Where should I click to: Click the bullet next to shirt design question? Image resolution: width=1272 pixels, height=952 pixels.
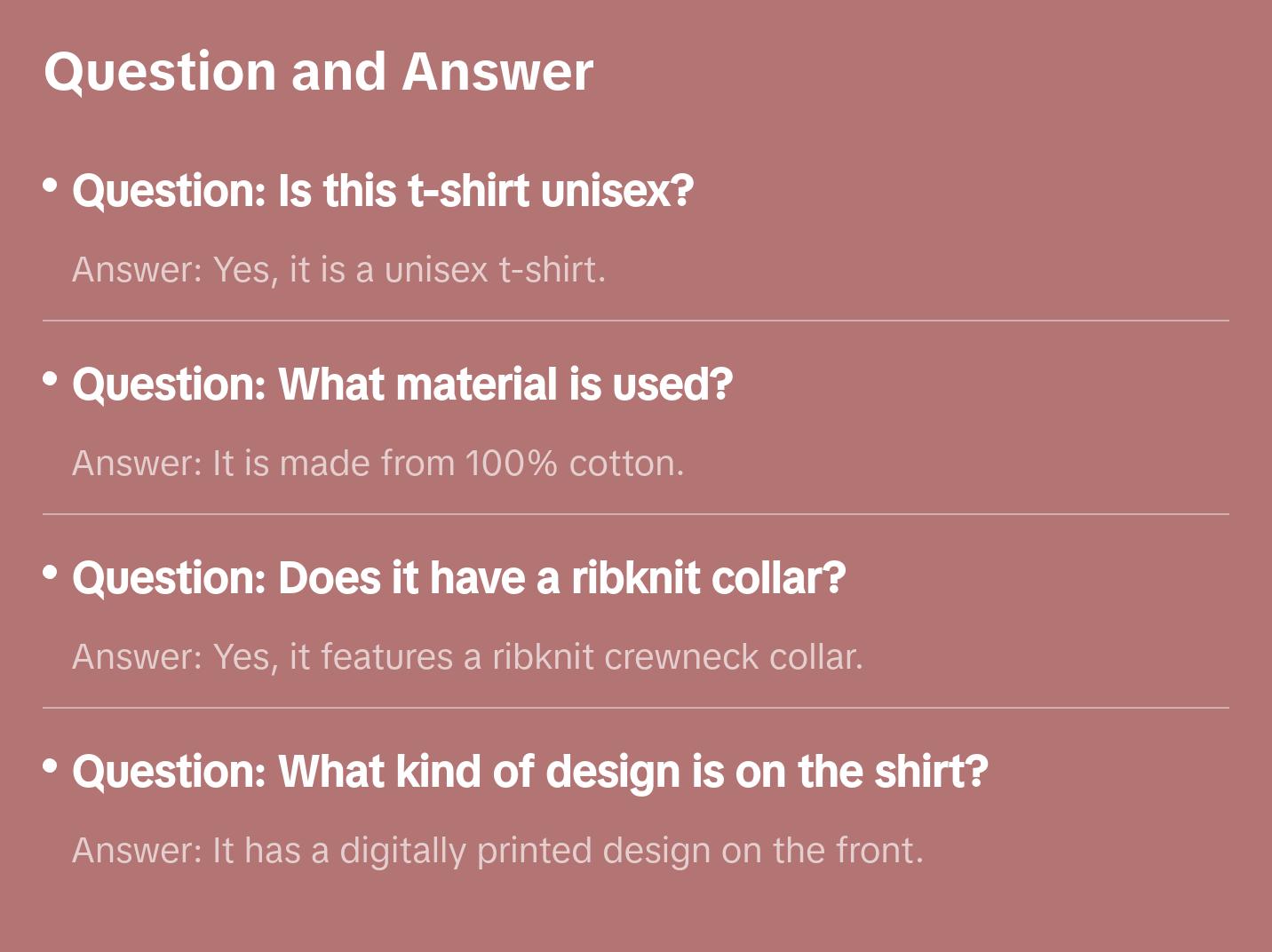51,766
